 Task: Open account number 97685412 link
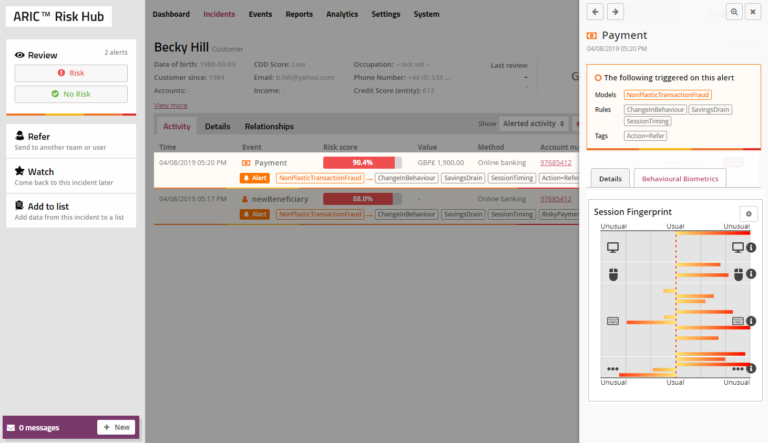[555, 162]
